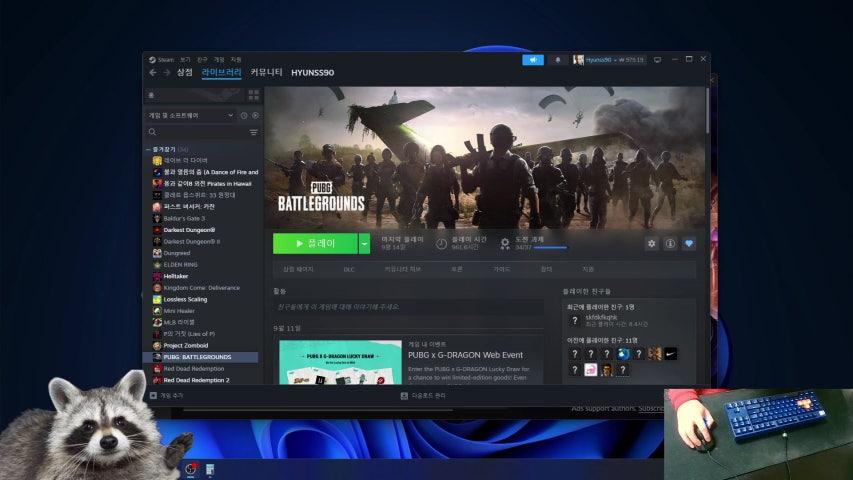
Task: Open the blue announcements megaphone icon
Action: [533, 60]
